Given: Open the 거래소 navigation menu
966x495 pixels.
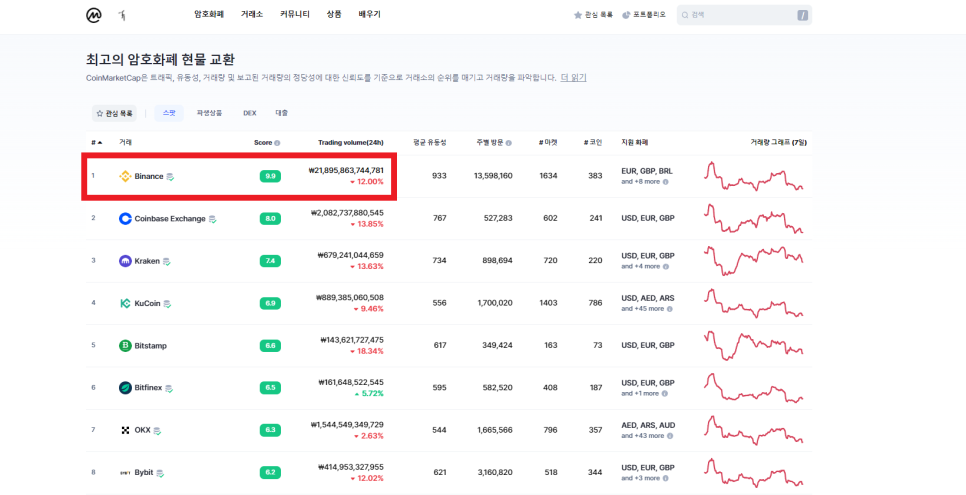Looking at the screenshot, I should (252, 14).
